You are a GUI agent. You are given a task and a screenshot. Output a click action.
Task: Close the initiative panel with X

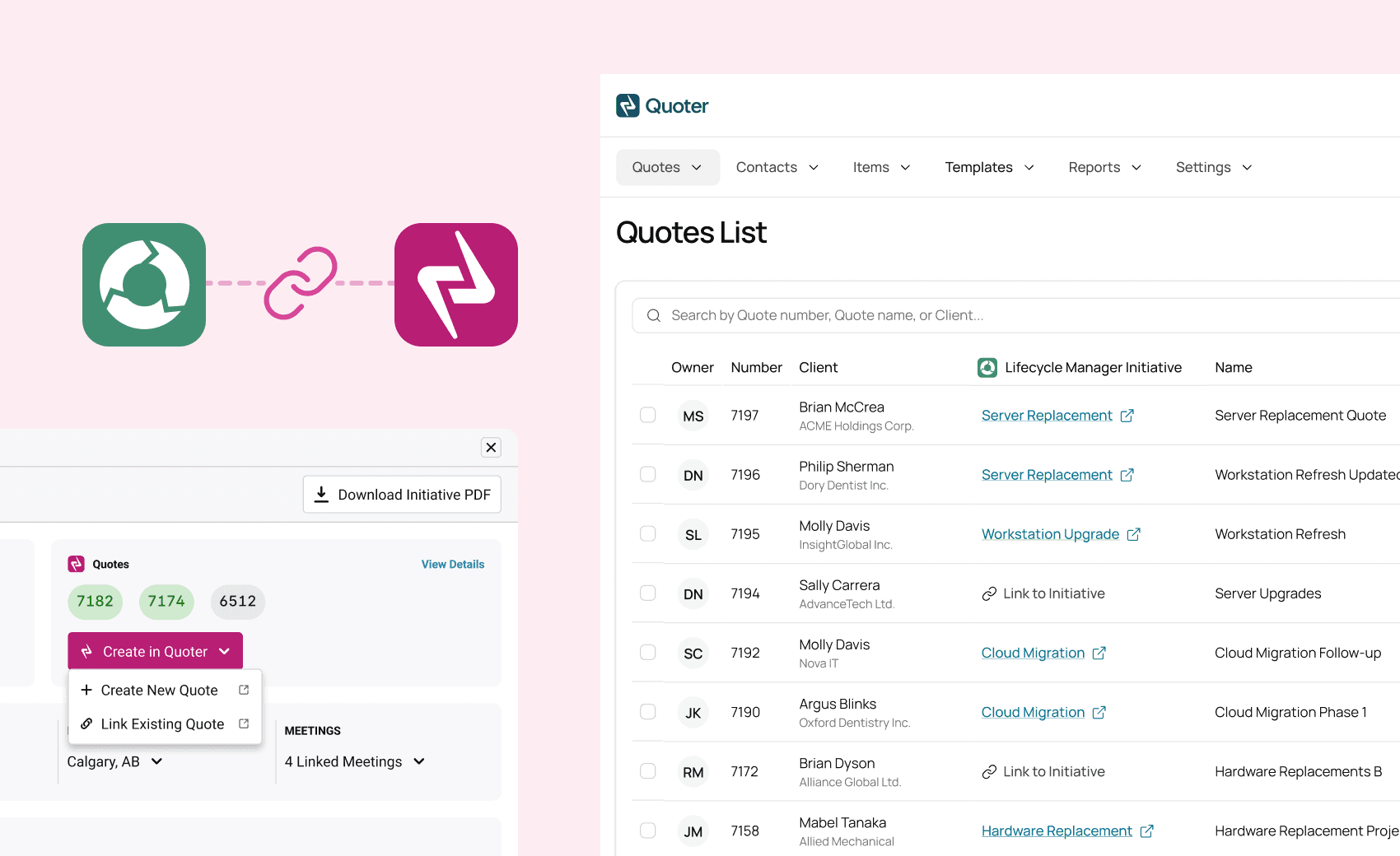click(492, 447)
